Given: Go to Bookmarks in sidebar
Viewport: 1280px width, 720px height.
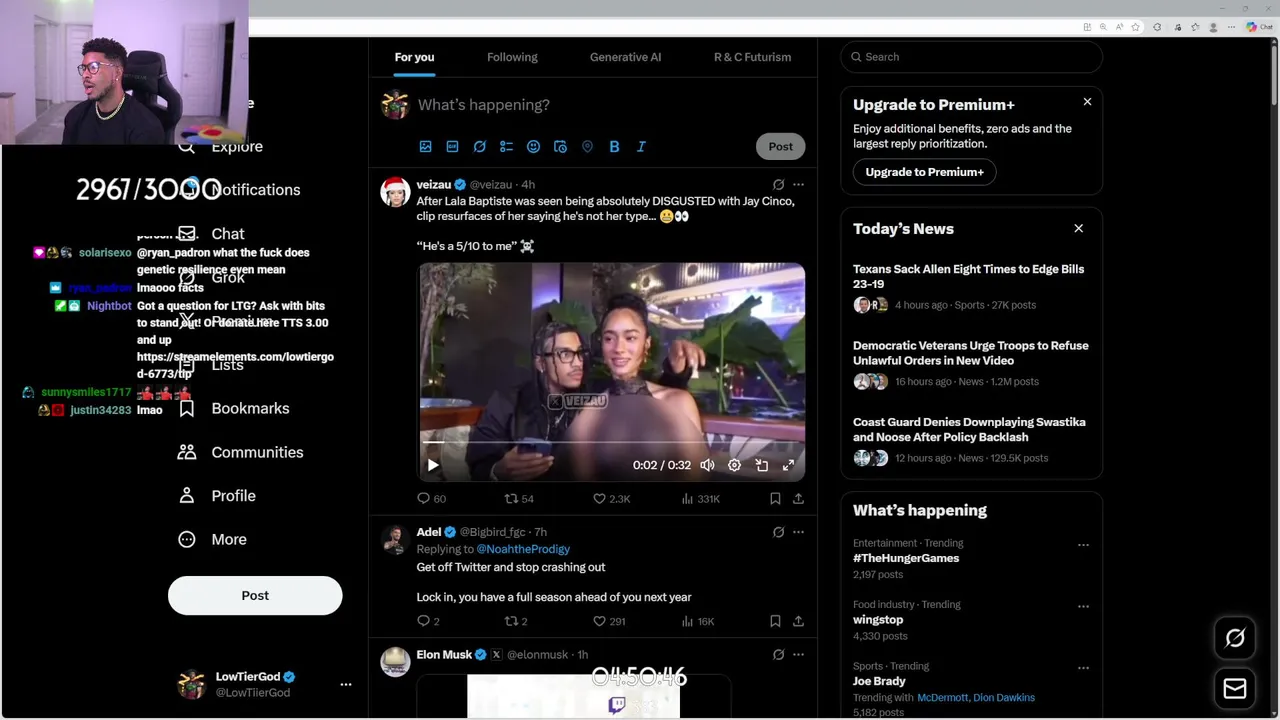Looking at the screenshot, I should click(234, 408).
